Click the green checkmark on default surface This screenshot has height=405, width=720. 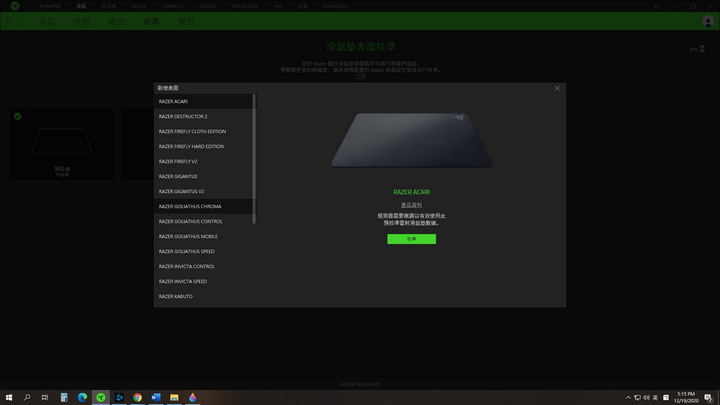tap(17, 116)
